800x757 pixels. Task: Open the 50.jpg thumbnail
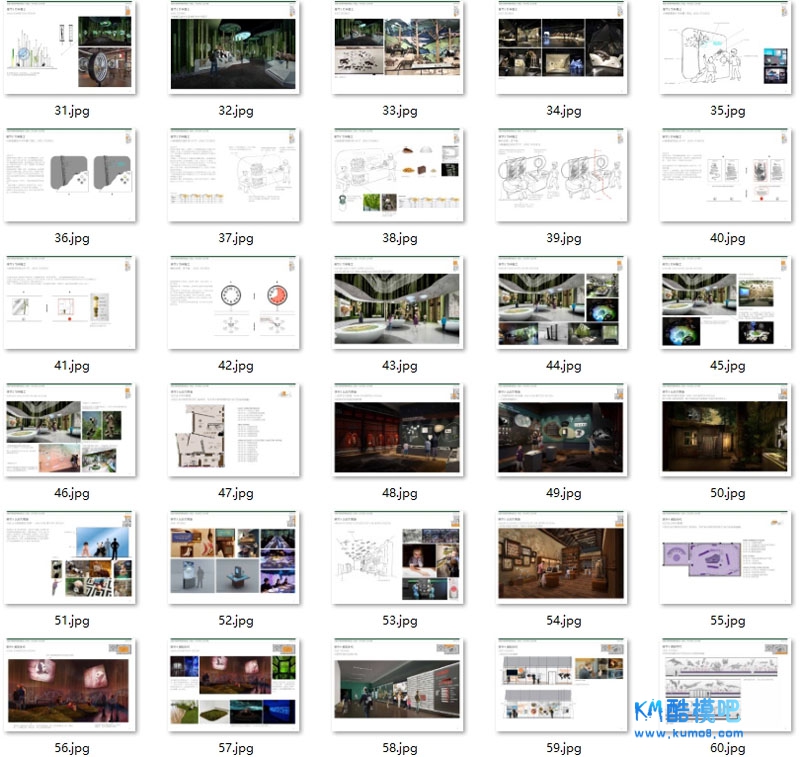pyautogui.click(x=724, y=432)
